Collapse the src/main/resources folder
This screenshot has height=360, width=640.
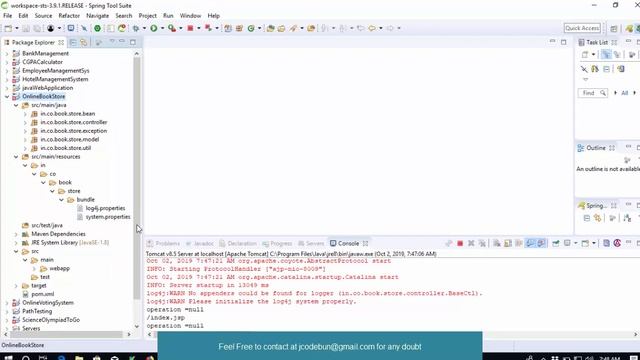pyautogui.click(x=16, y=157)
